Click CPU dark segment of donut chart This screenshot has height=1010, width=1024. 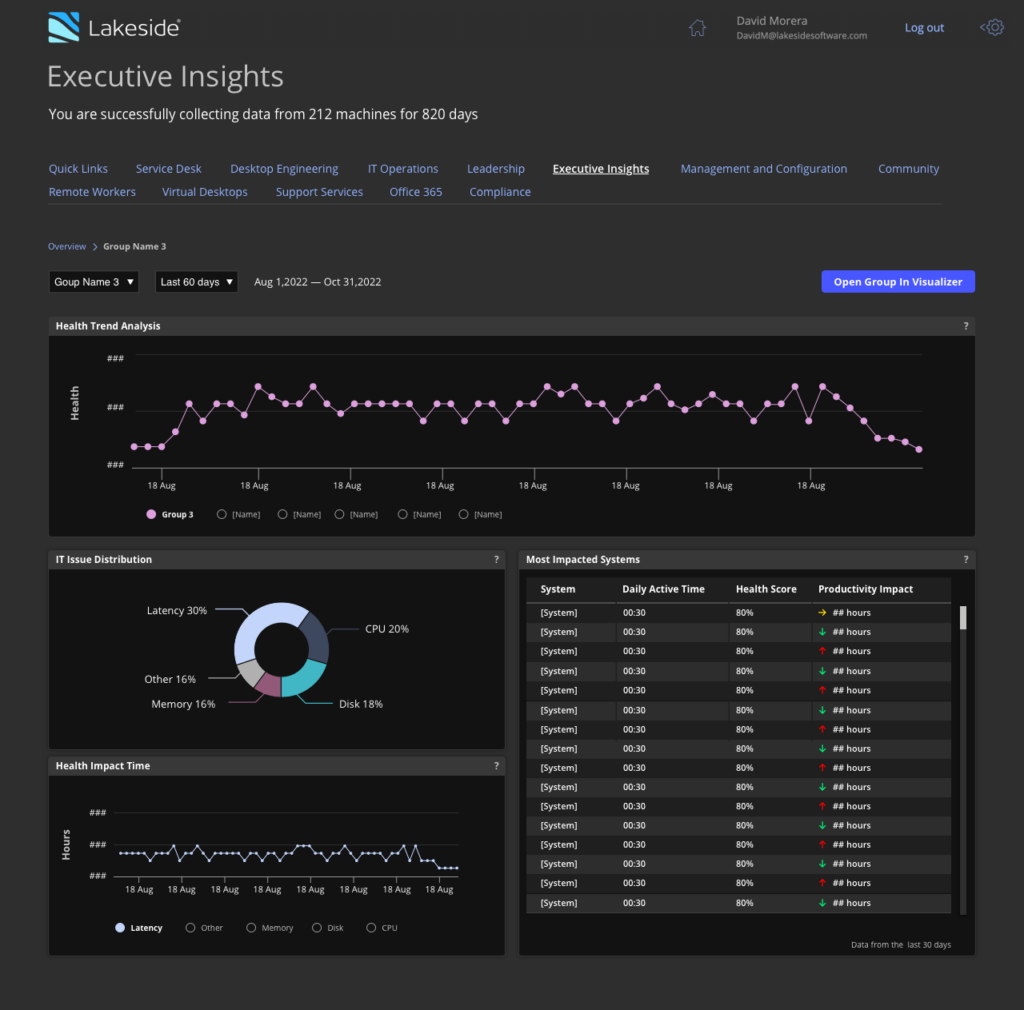[316, 638]
